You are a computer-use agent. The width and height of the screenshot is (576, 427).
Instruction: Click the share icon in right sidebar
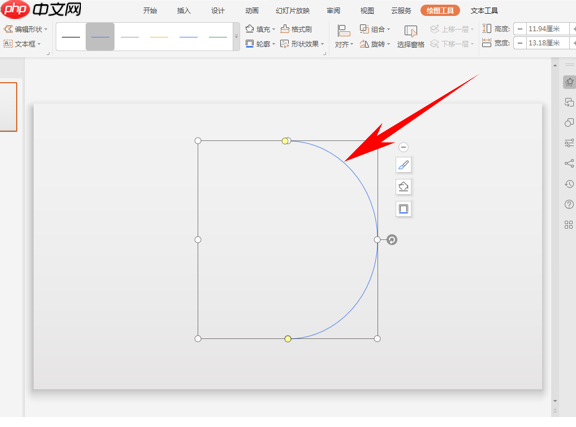(x=569, y=163)
